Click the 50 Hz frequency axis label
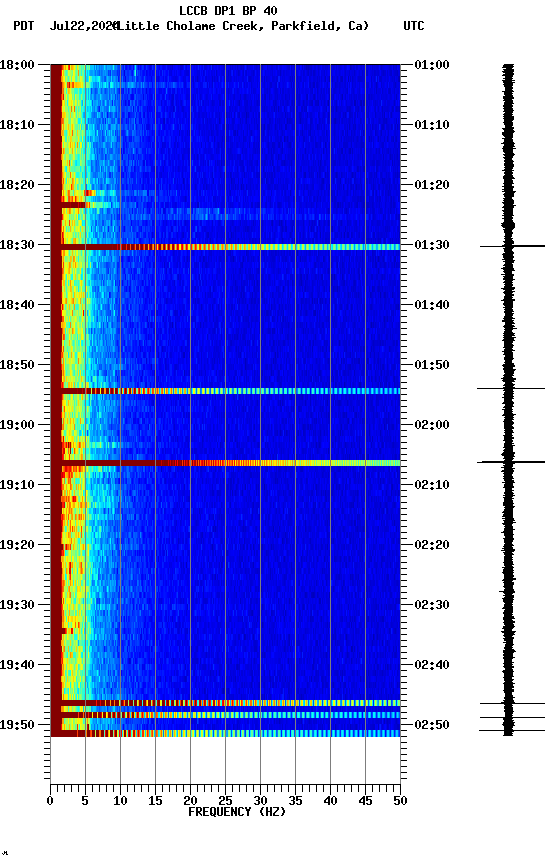 (400, 802)
